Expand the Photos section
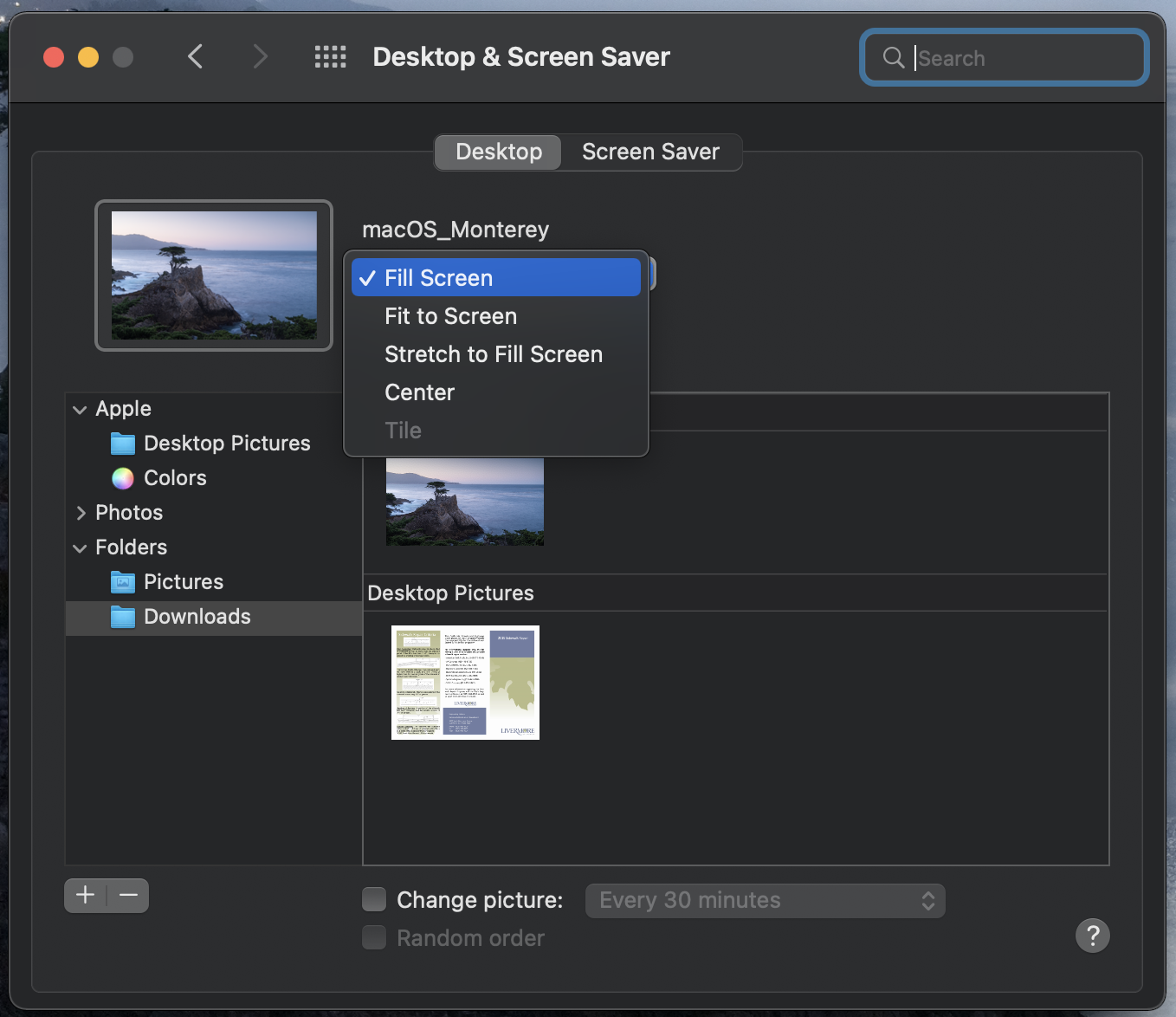The width and height of the screenshot is (1176, 1017). (81, 513)
